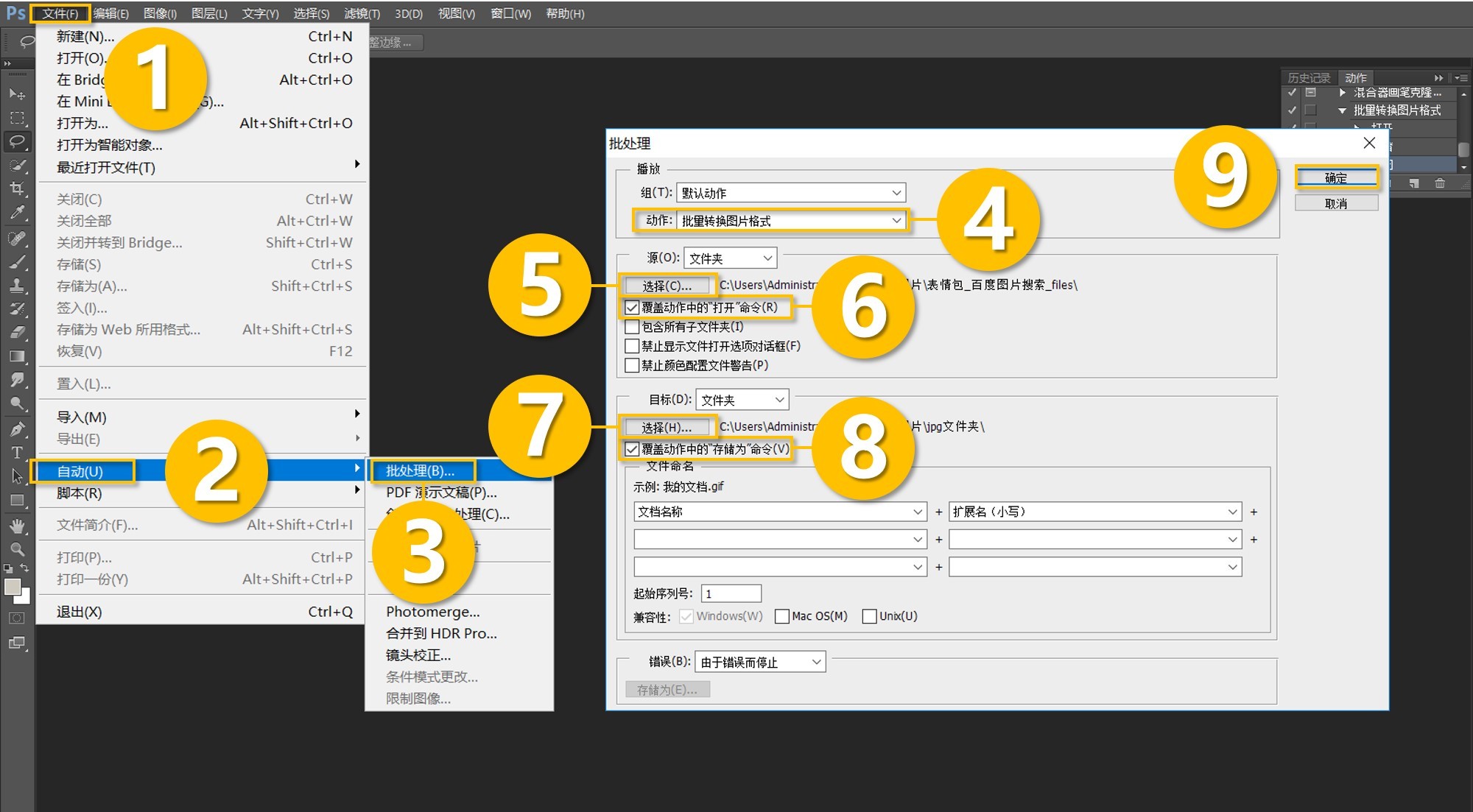Collapse panels with double-arrow icon
Viewport: 1473px width, 812px height.
click(1438, 77)
